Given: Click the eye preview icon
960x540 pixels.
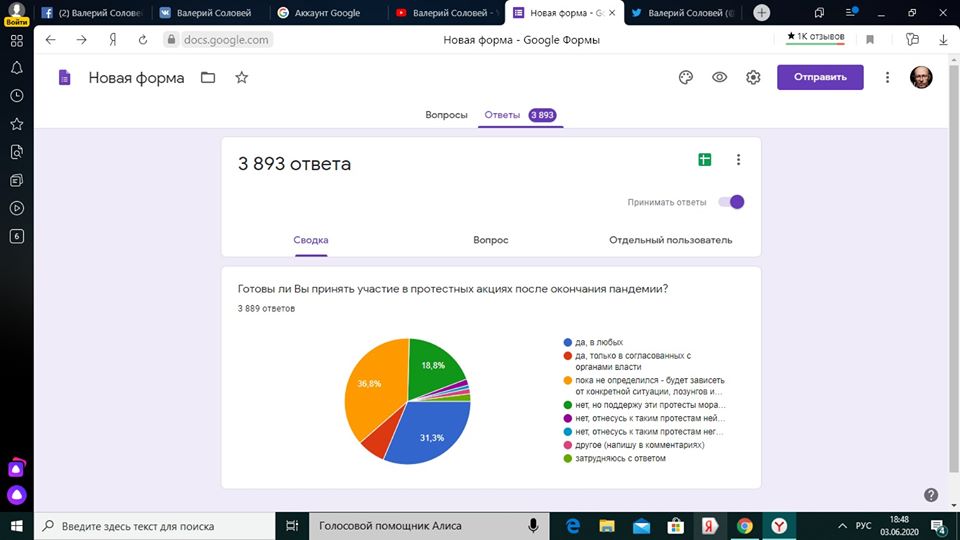Looking at the screenshot, I should pos(719,78).
